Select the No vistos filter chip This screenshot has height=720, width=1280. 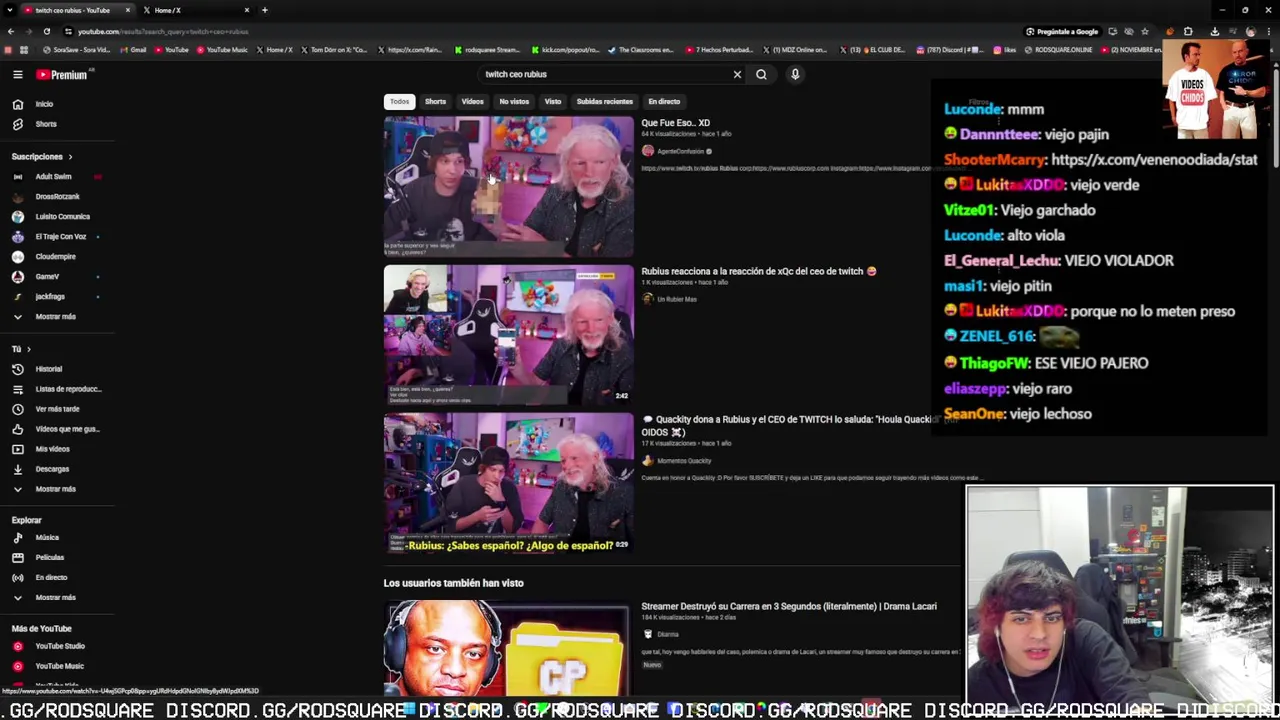[514, 101]
